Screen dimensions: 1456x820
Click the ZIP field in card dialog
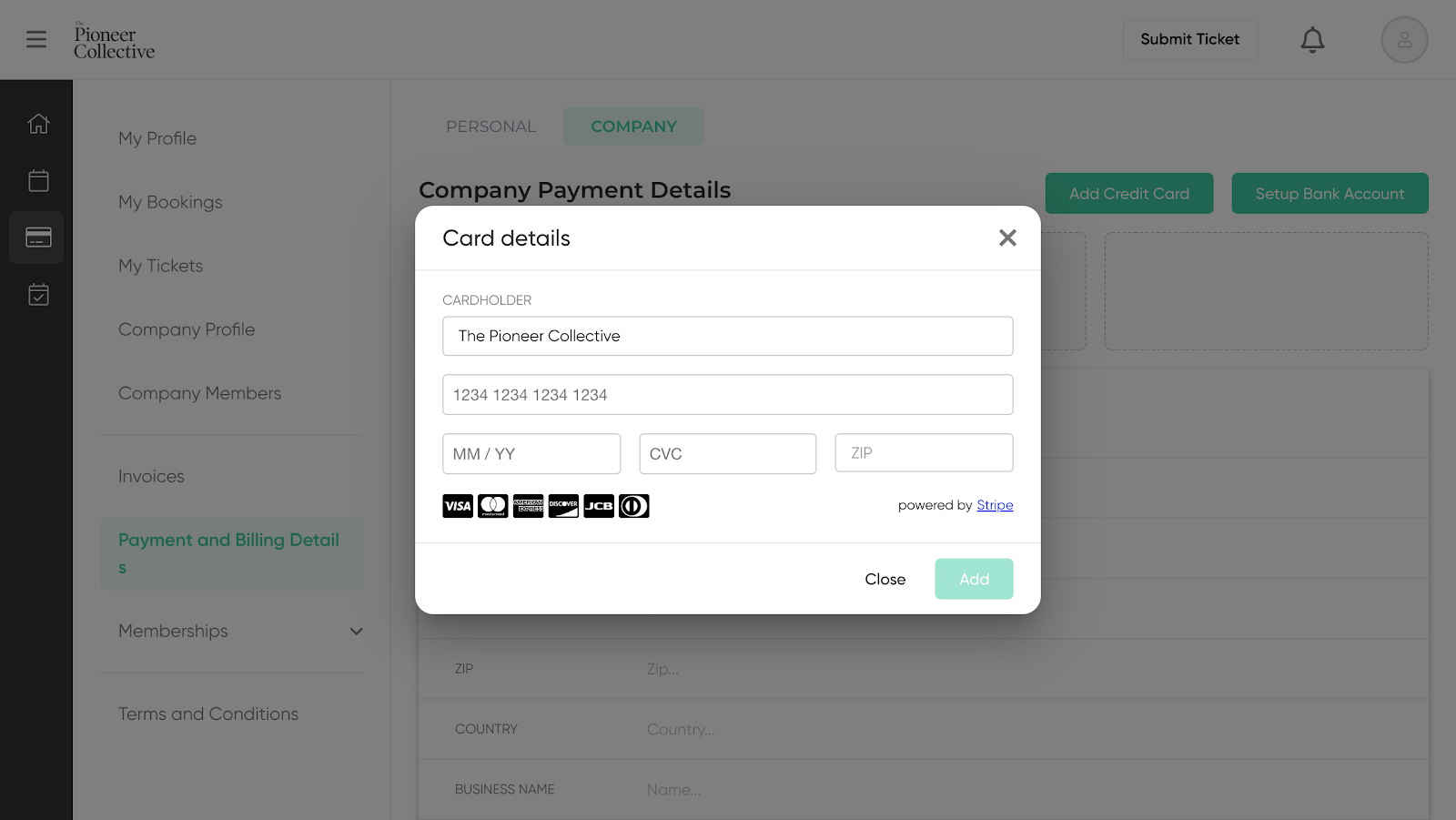click(924, 452)
